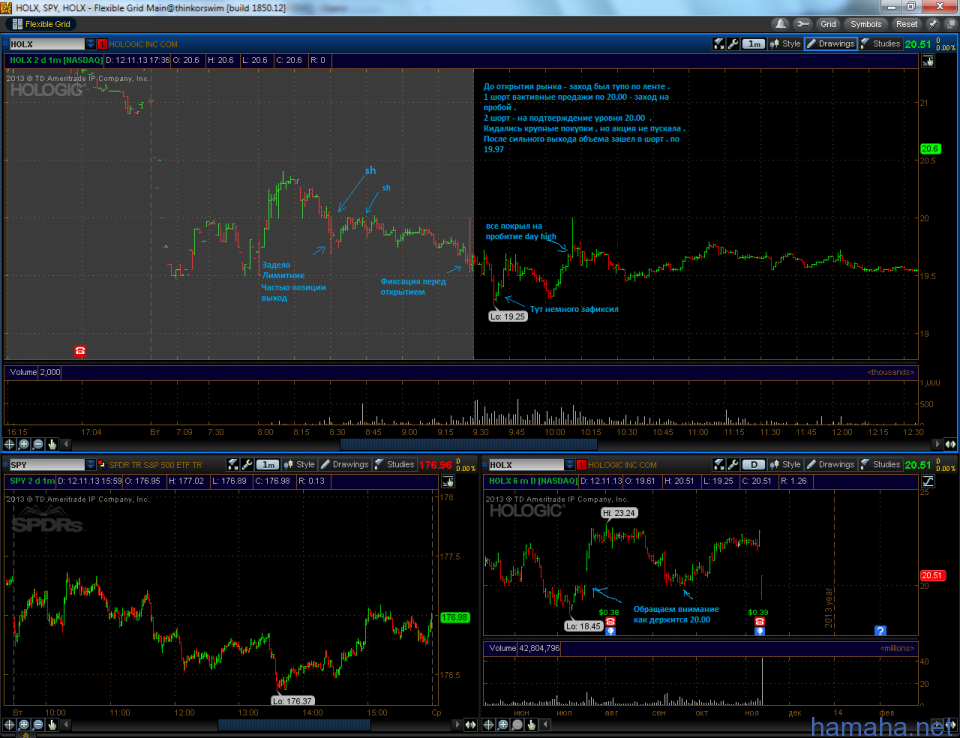Click the $0.39 earnings phone icon on daily chart
Viewport: 960px width, 738px height.
[x=760, y=622]
